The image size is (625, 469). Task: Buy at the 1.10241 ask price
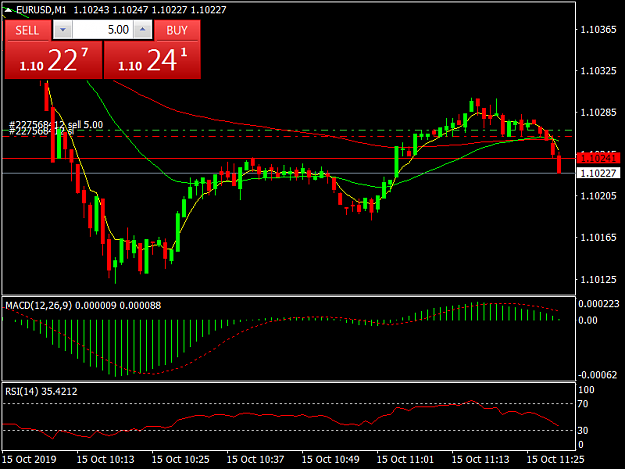[x=152, y=60]
